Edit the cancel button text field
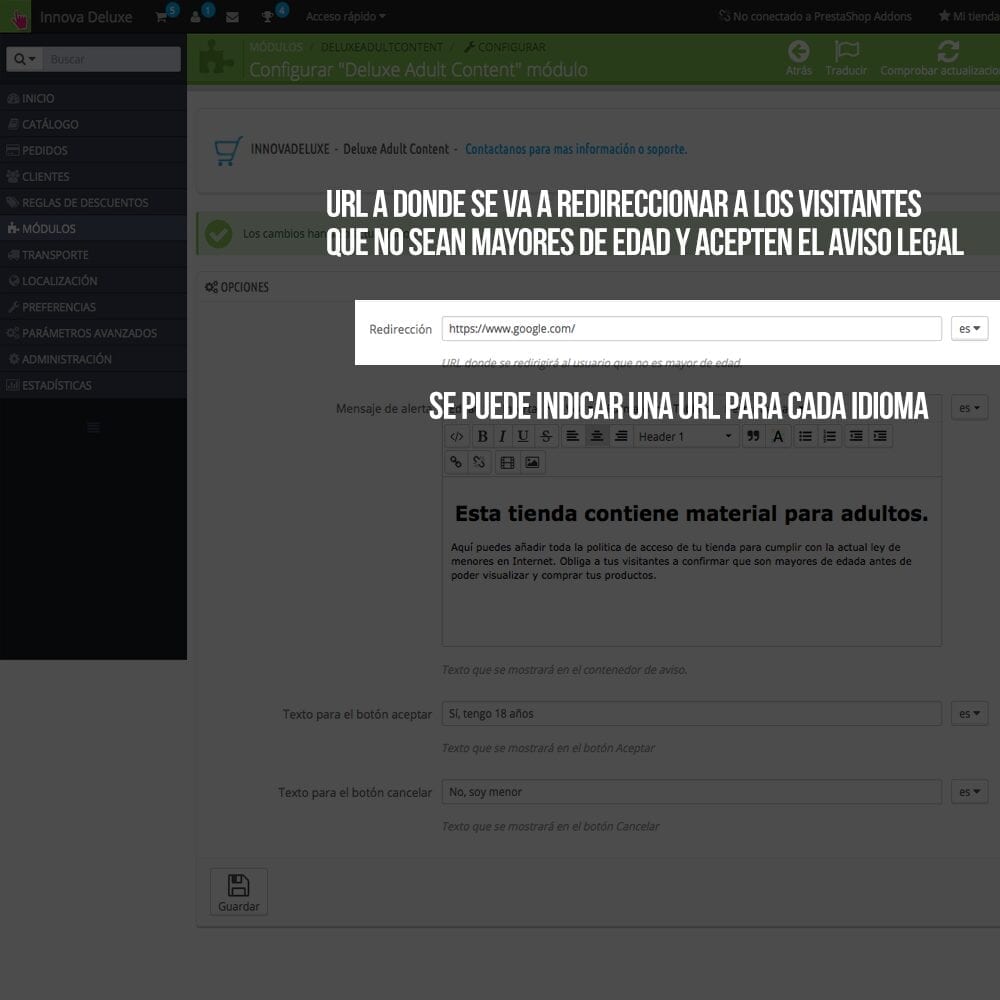 click(691, 791)
